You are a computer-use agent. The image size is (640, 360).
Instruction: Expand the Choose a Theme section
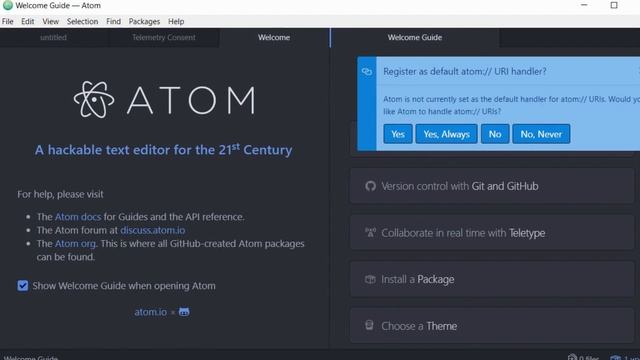[492, 326]
